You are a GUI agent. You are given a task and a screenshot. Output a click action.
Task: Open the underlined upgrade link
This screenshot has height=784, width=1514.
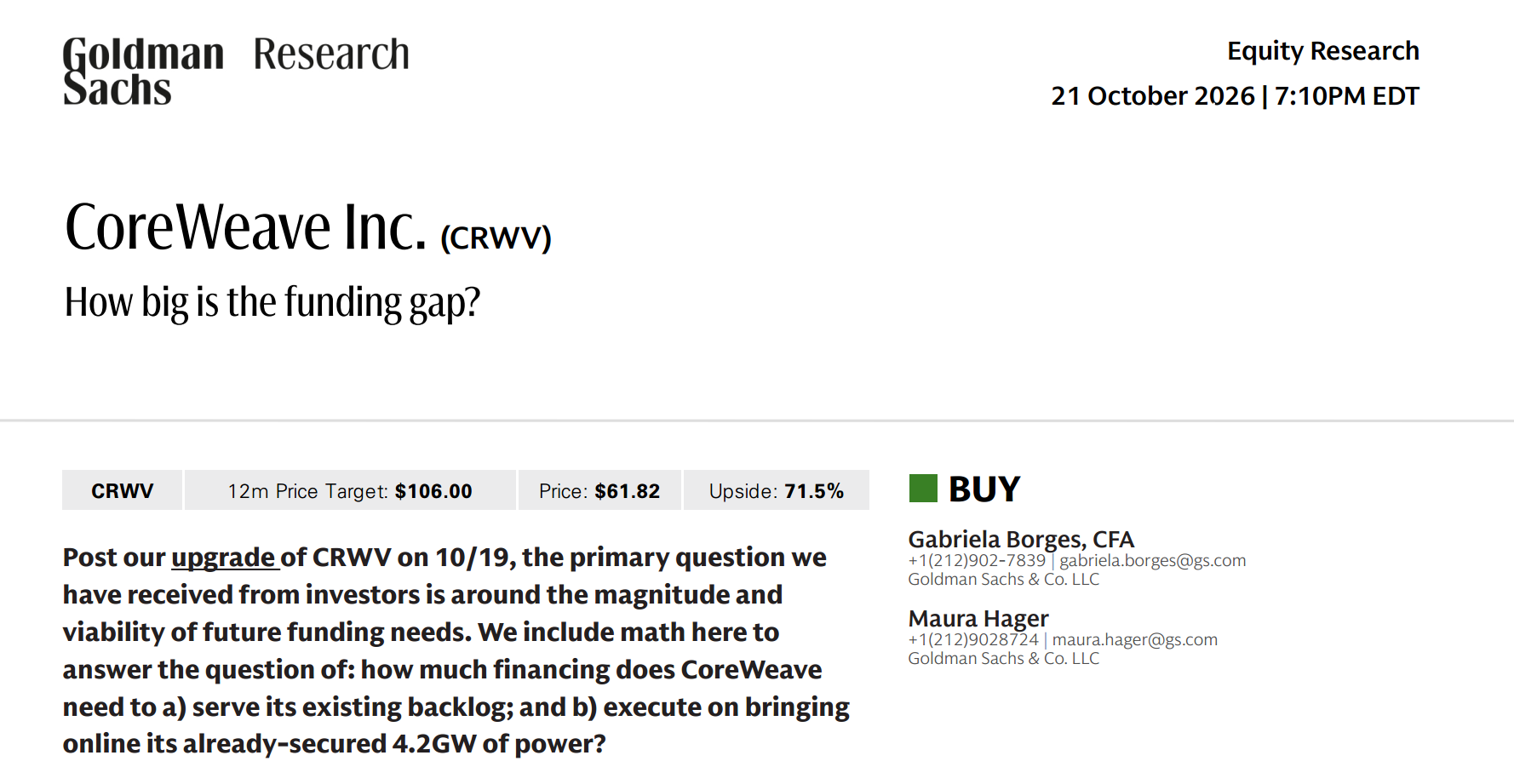coord(224,558)
